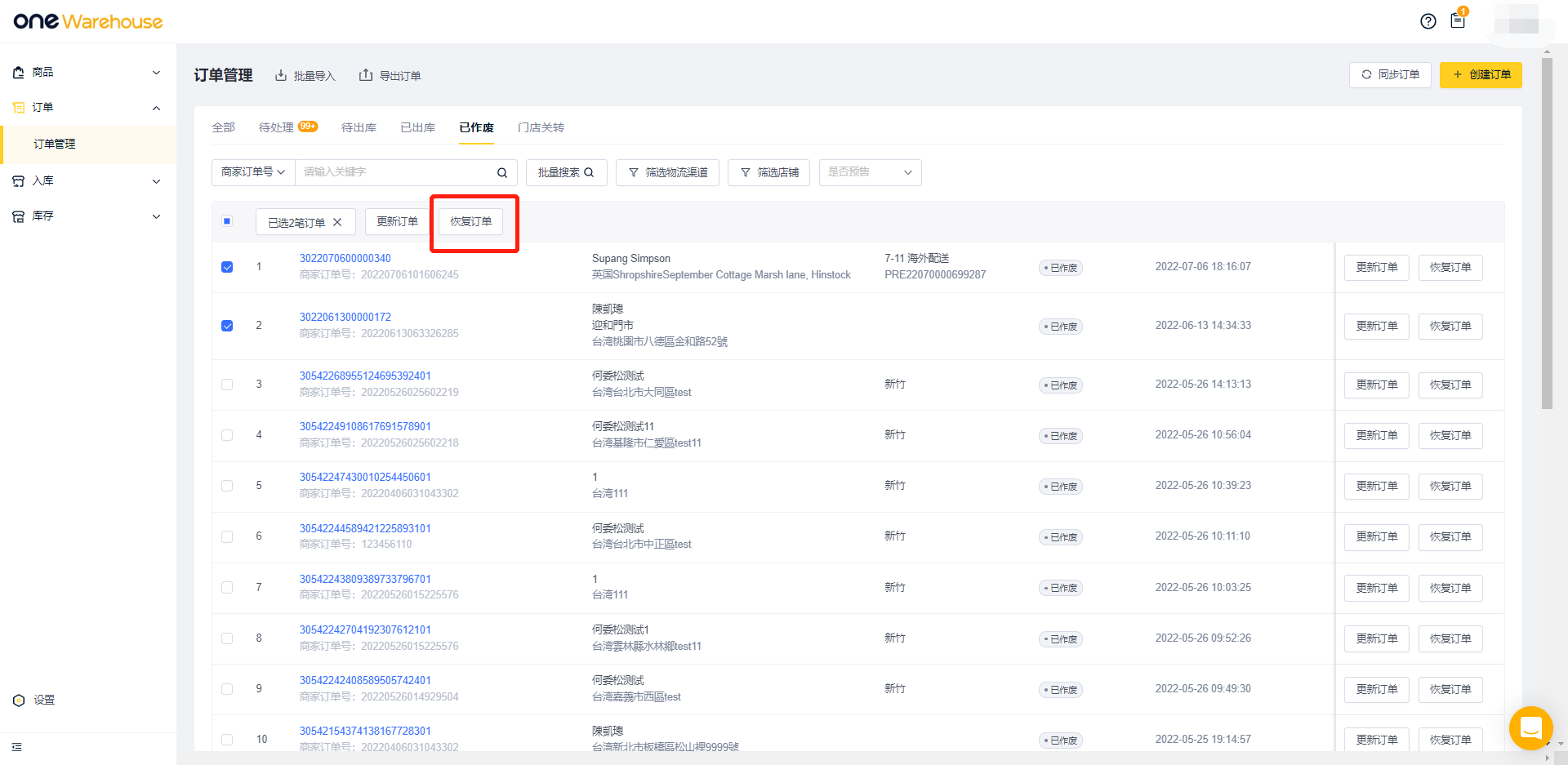Switch to the 待处理 tab

276,127
